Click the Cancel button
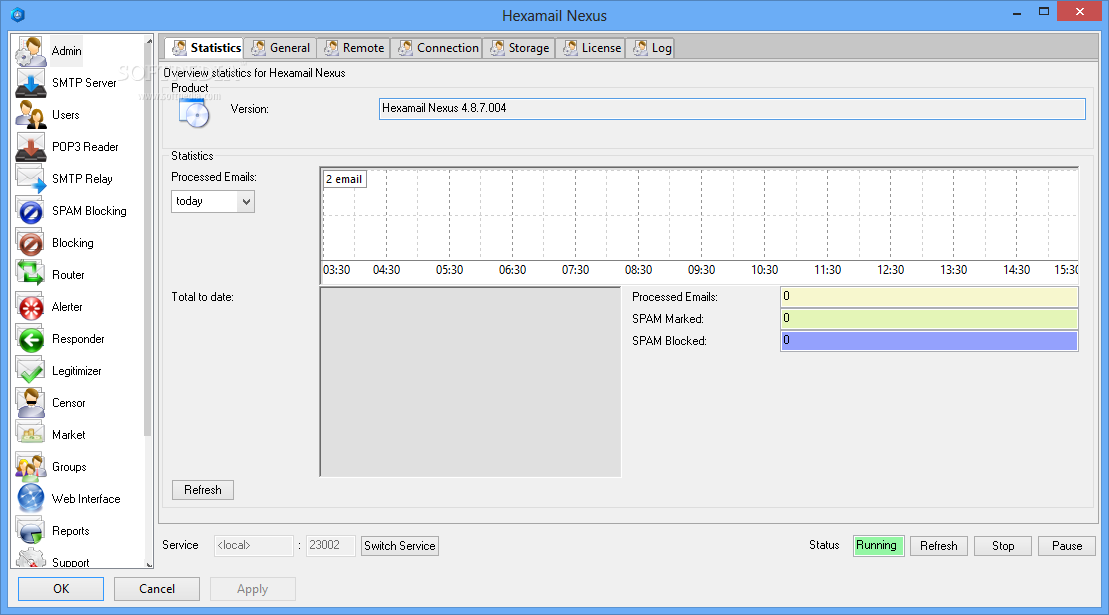The height and width of the screenshot is (615, 1109). (157, 589)
